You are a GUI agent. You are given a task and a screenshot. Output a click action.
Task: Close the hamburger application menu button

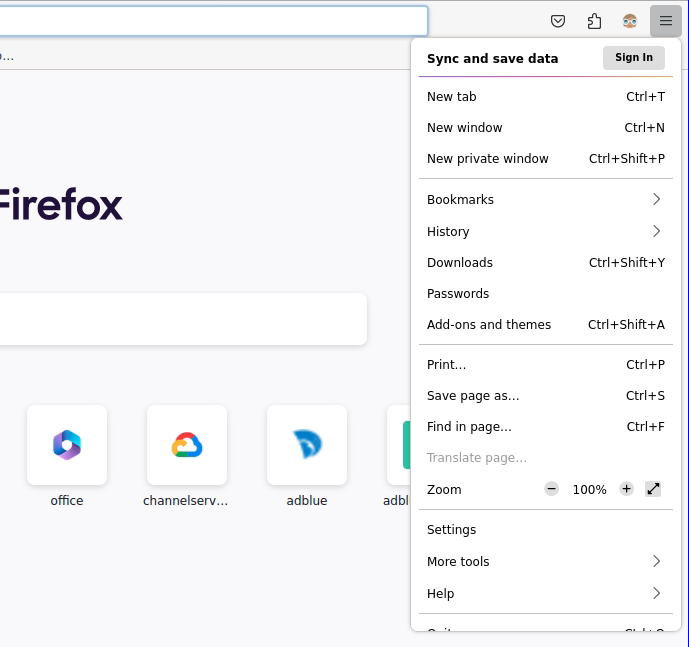coord(665,21)
